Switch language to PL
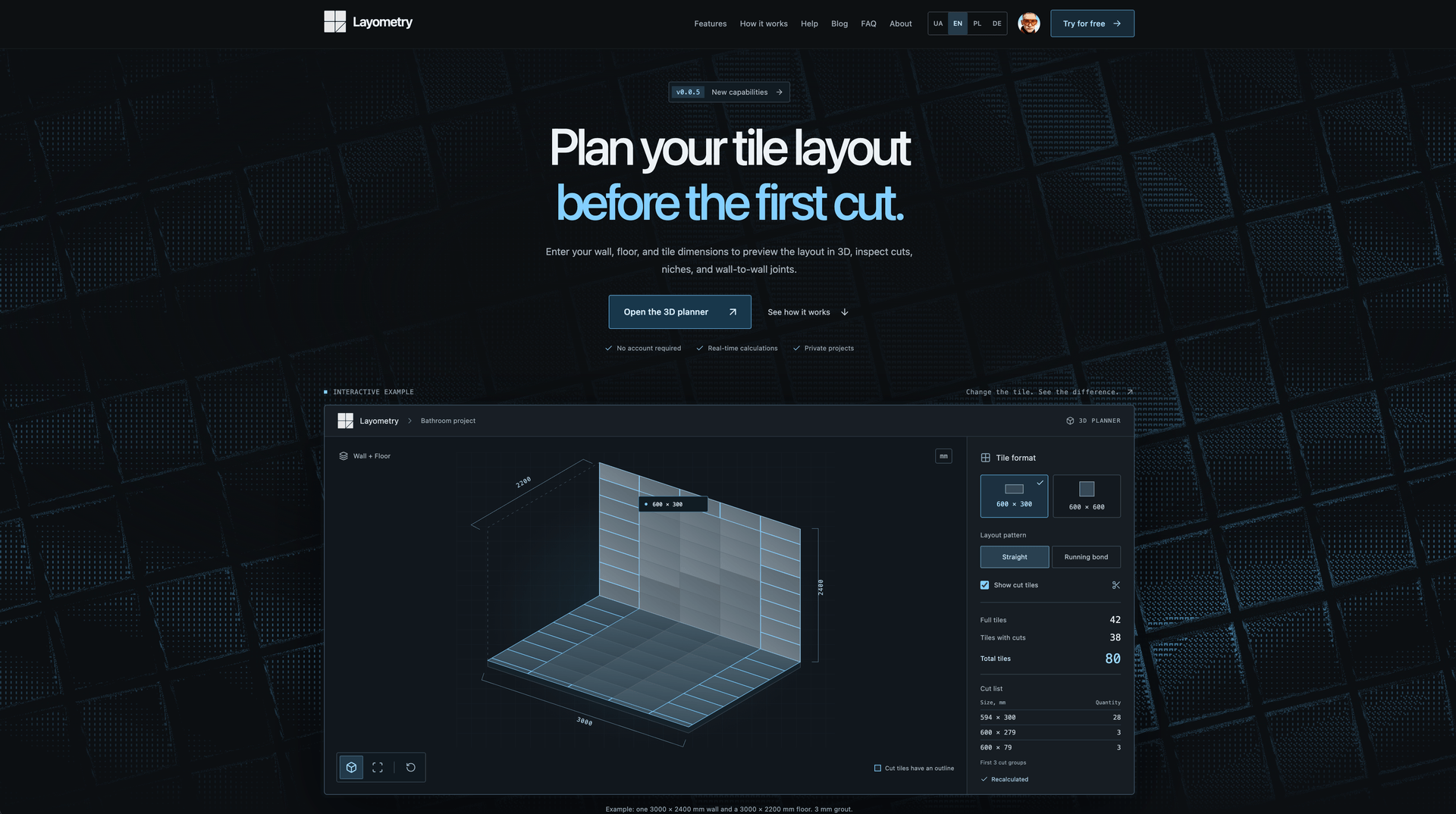The width and height of the screenshot is (1456, 814). tap(977, 23)
